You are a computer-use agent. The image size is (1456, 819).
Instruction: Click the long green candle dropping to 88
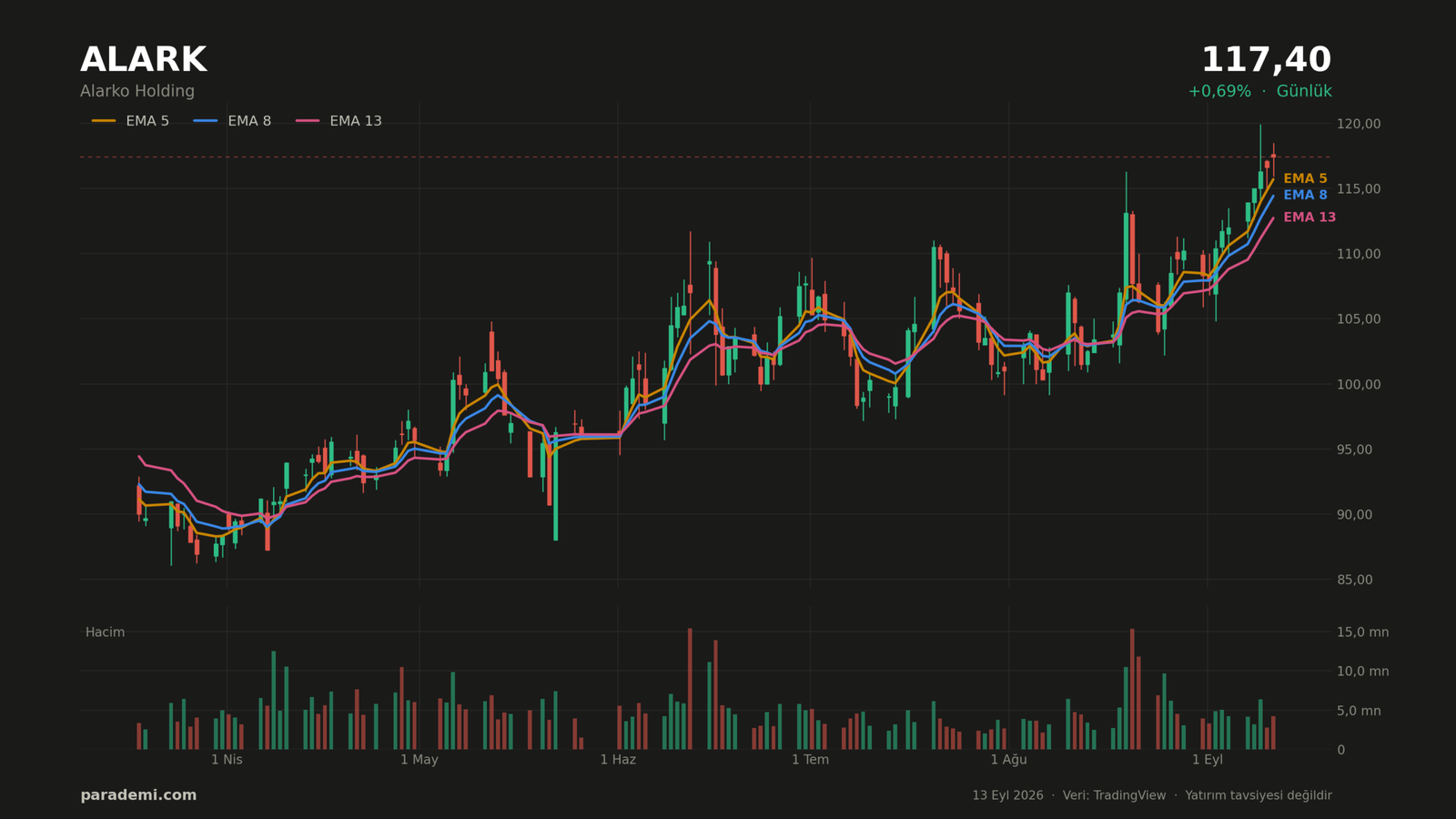click(x=555, y=484)
